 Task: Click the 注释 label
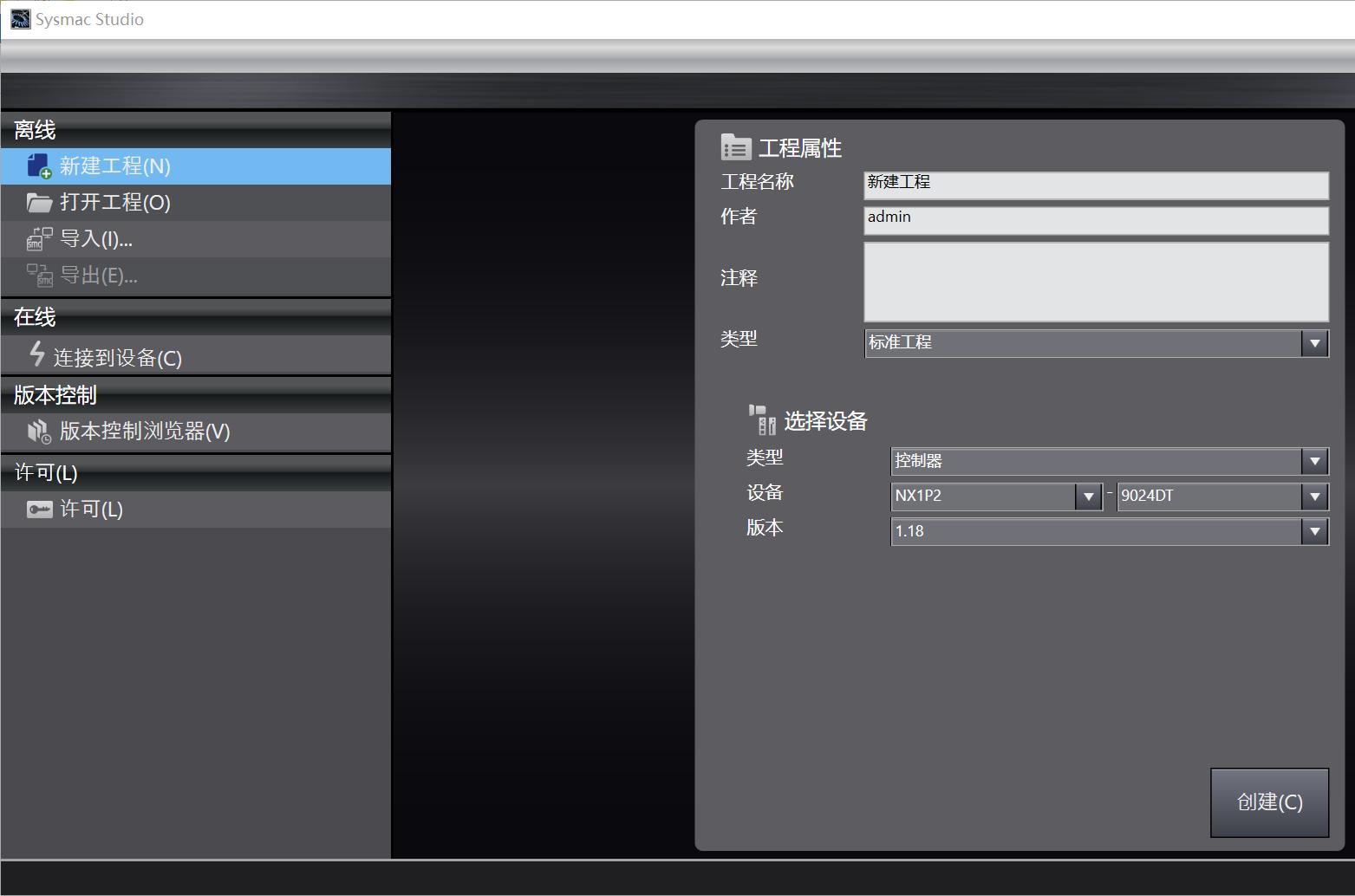tap(739, 278)
